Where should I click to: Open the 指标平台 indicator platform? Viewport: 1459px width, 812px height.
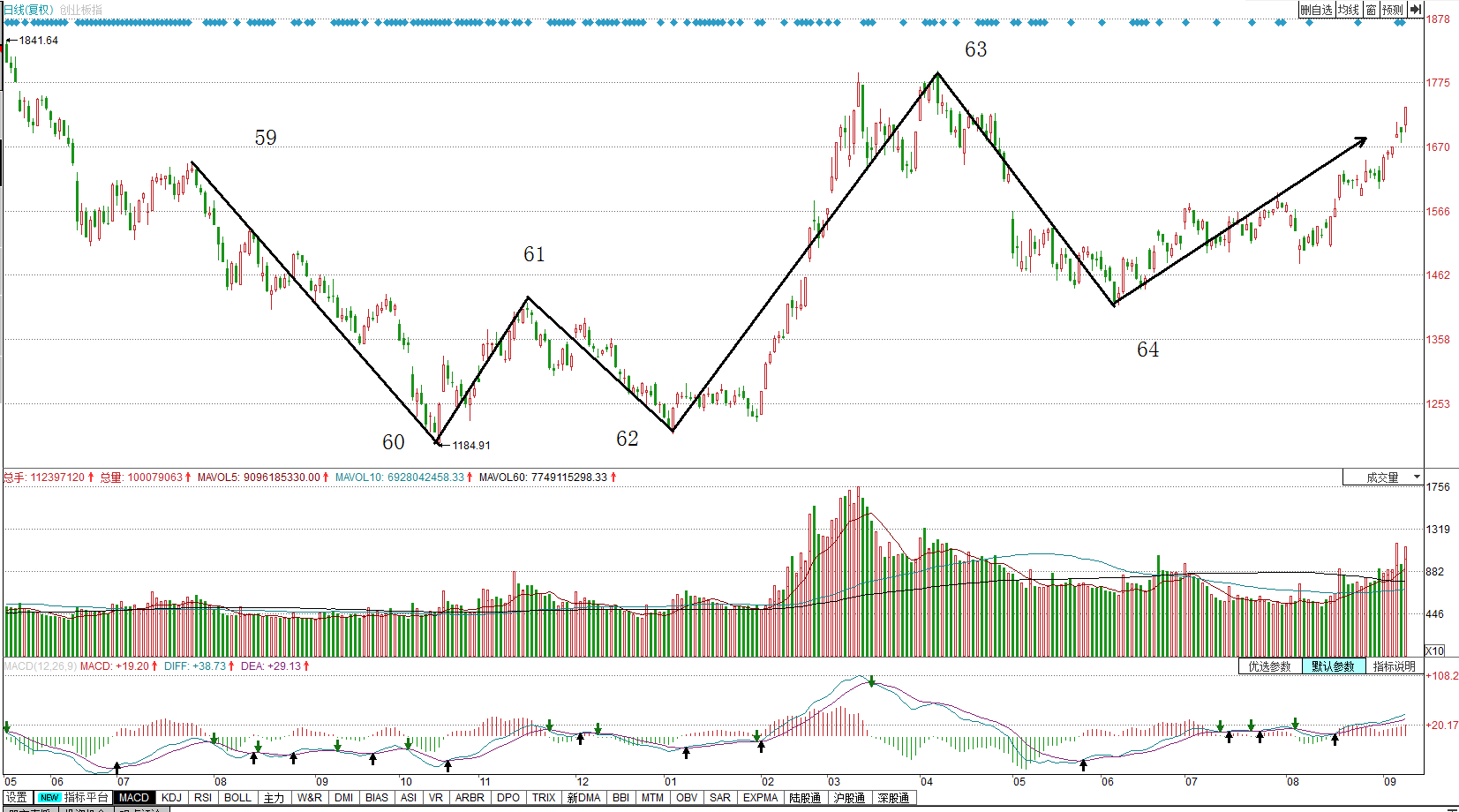(74, 797)
